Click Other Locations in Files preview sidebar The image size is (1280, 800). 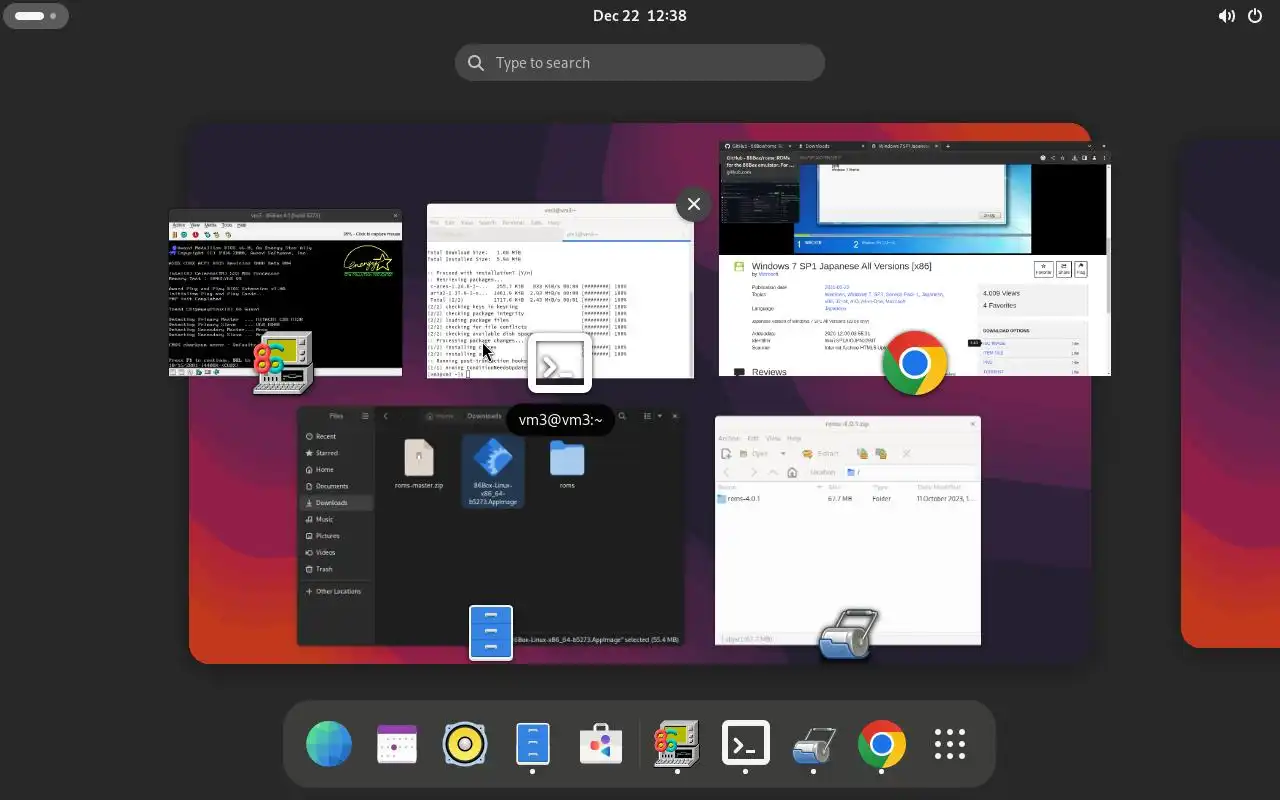coord(338,591)
